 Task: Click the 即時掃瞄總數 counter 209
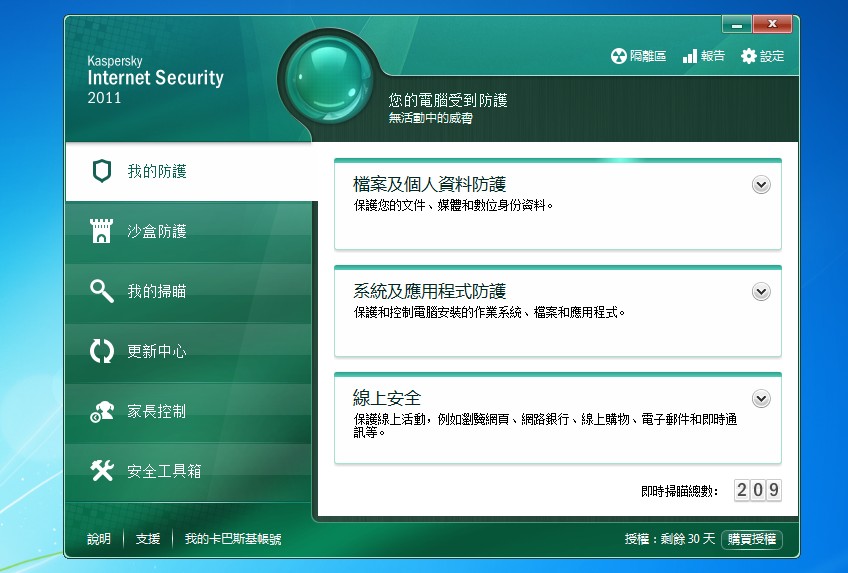click(757, 490)
